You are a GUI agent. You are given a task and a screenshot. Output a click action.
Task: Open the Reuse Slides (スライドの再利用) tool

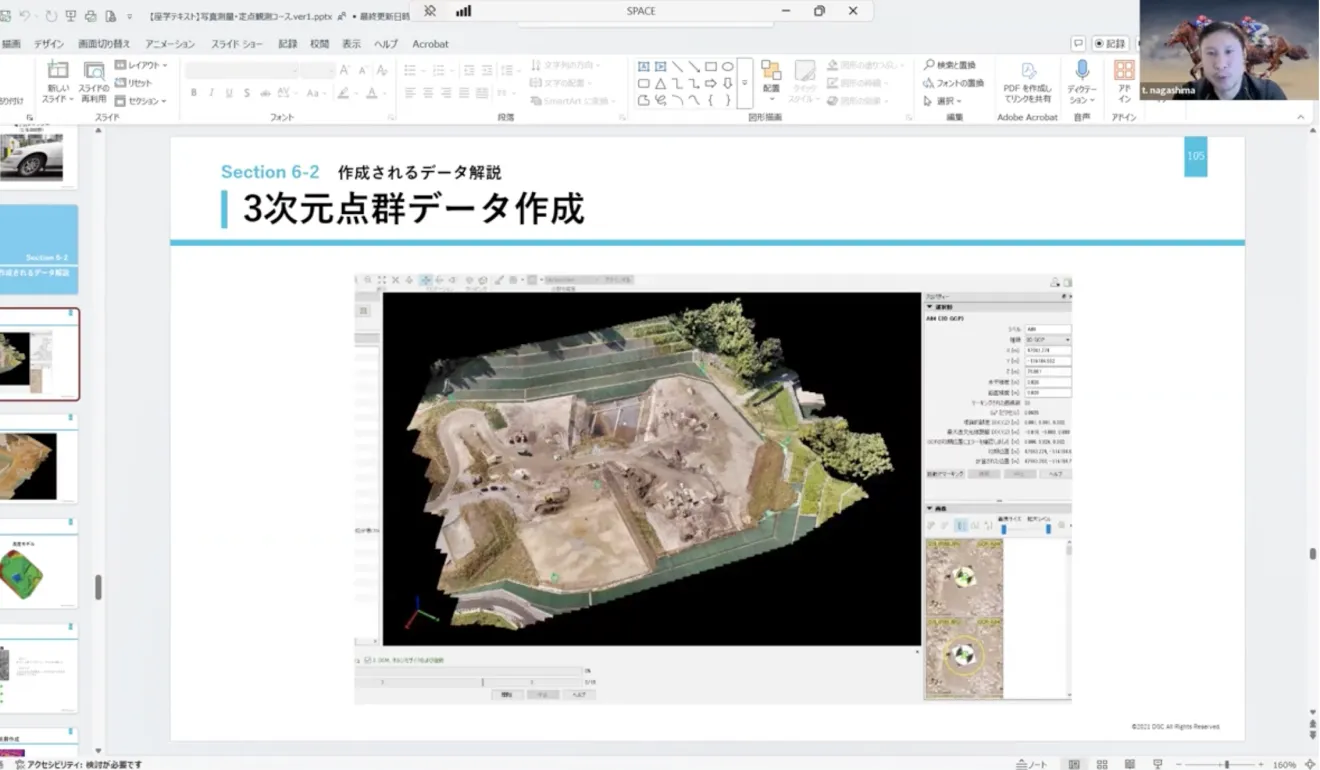(94, 72)
